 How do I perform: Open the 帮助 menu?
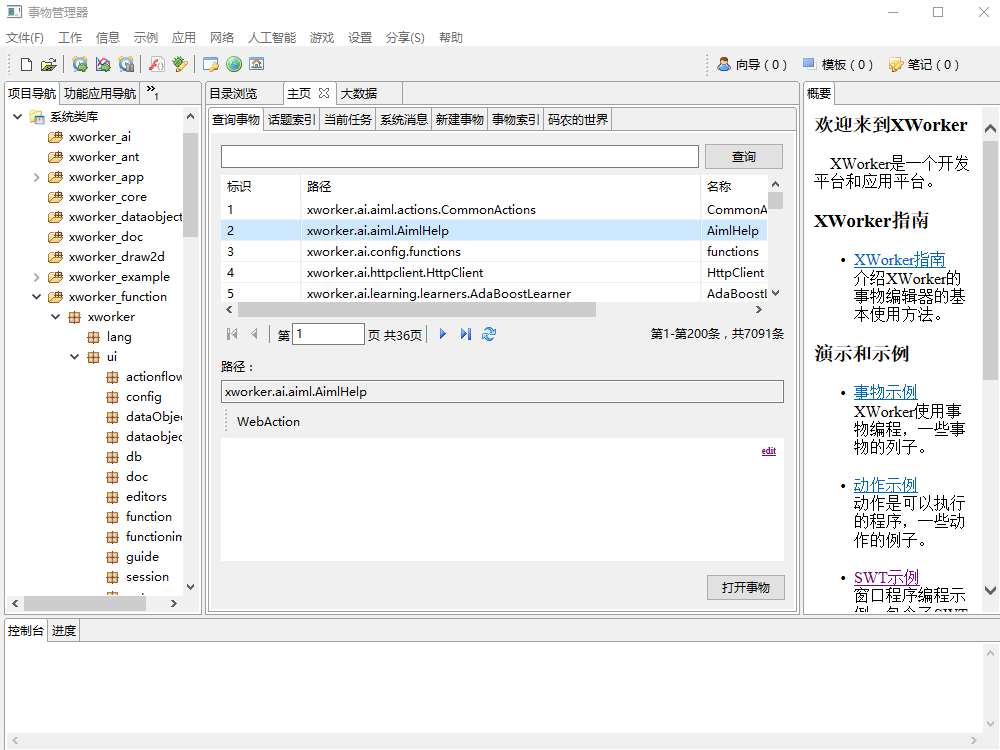(x=451, y=38)
